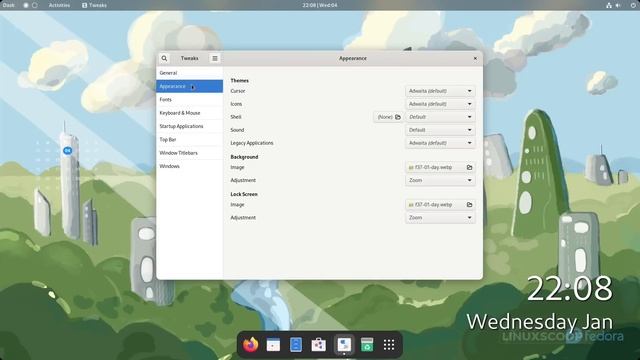Click Activities in the top bar
The width and height of the screenshot is (640, 360).
pyautogui.click(x=59, y=5)
